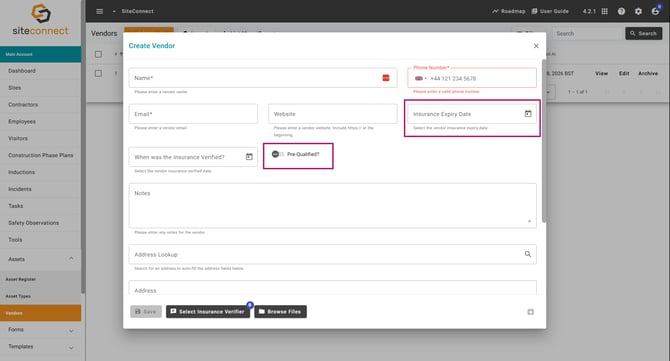Screen dimensions: 670x361
Task: Open the help question mark icon
Action: [x=621, y=12]
